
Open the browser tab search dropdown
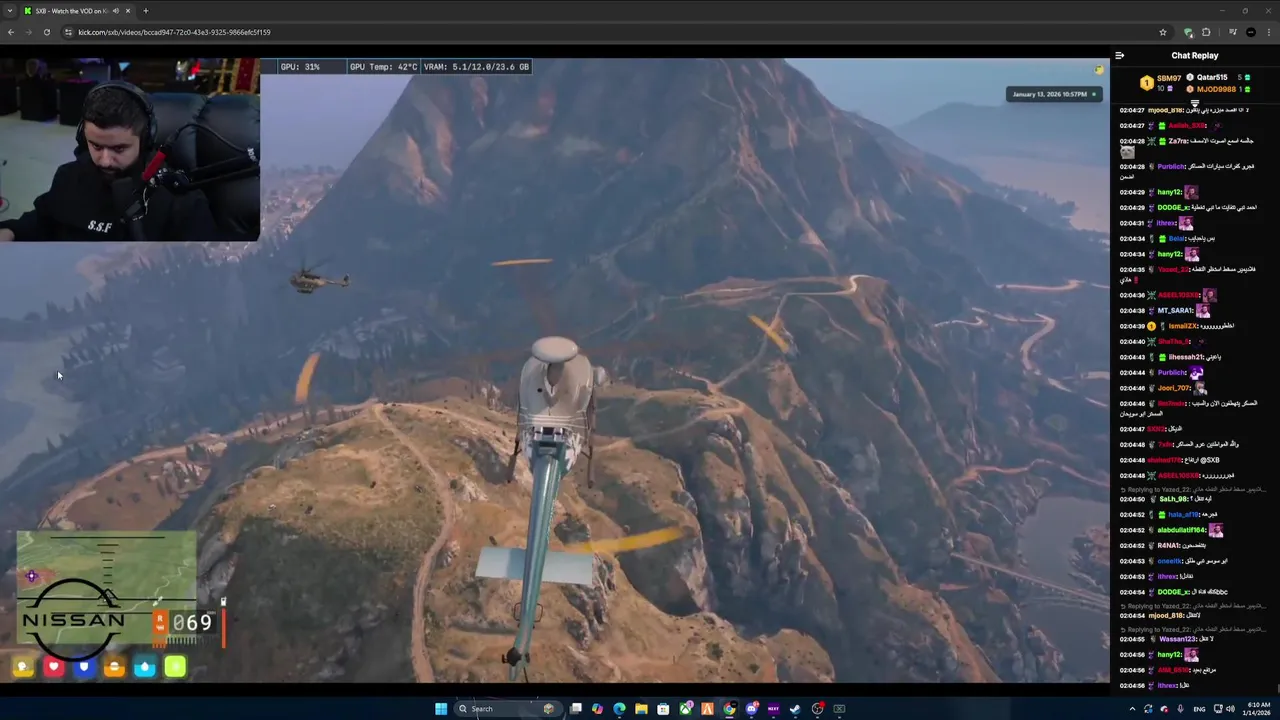click(10, 11)
